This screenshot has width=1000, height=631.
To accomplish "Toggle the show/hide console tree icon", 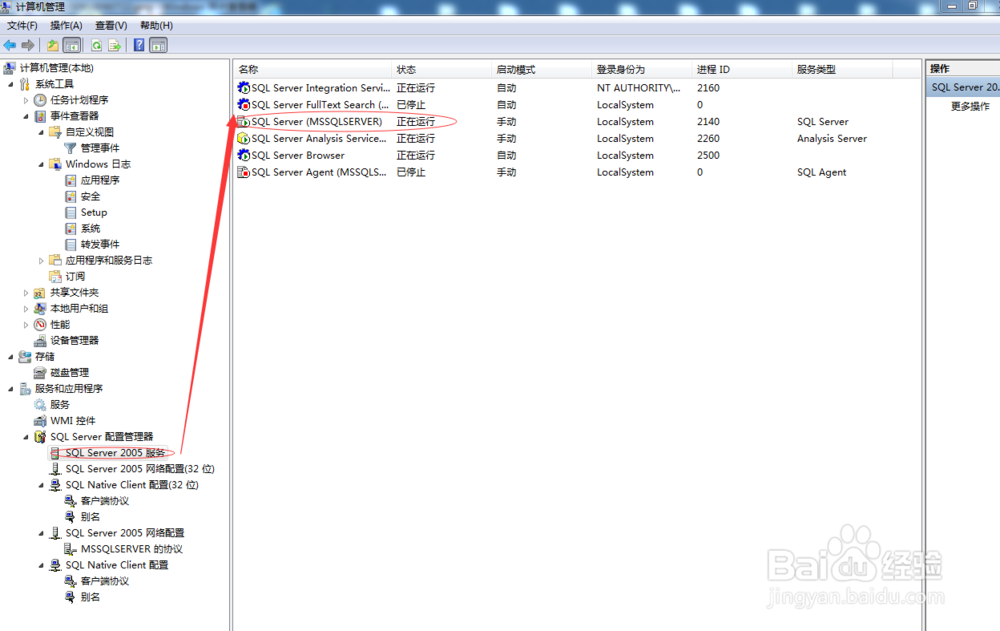I will pos(72,45).
